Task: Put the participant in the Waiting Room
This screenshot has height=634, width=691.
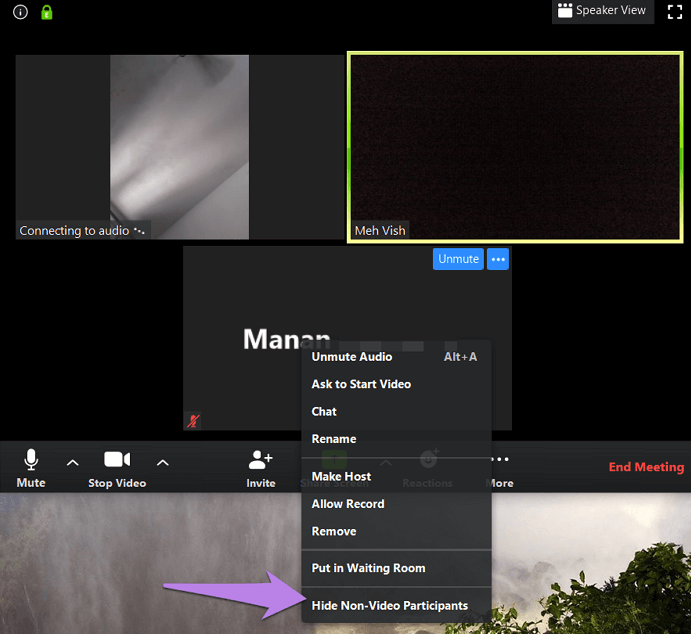Action: 396,568
